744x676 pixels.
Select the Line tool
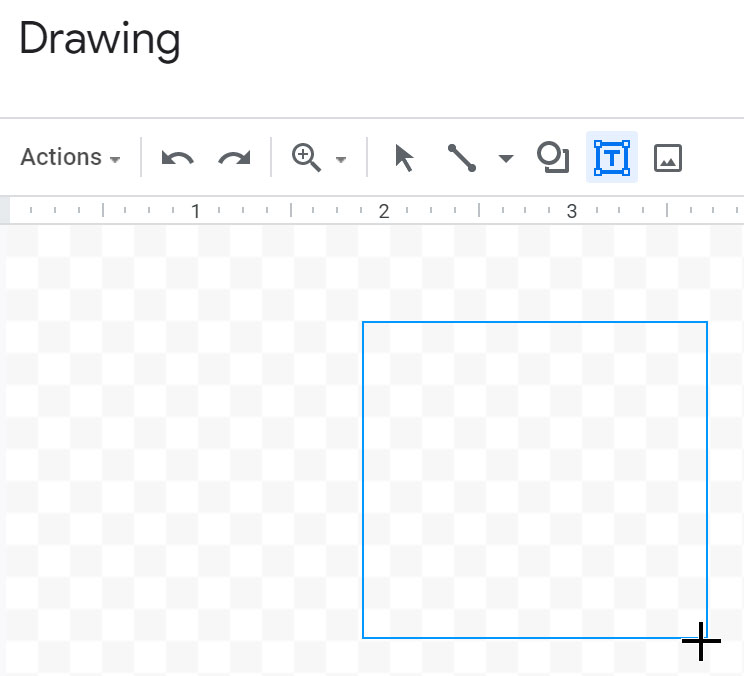462,158
